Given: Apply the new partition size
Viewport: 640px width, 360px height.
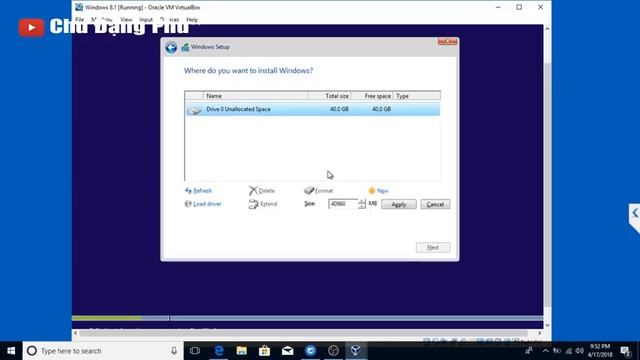Looking at the screenshot, I should click(399, 204).
